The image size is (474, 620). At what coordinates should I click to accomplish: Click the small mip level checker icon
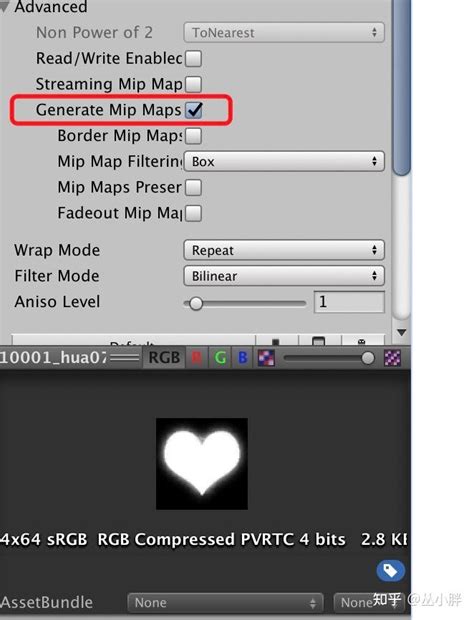click(x=266, y=358)
